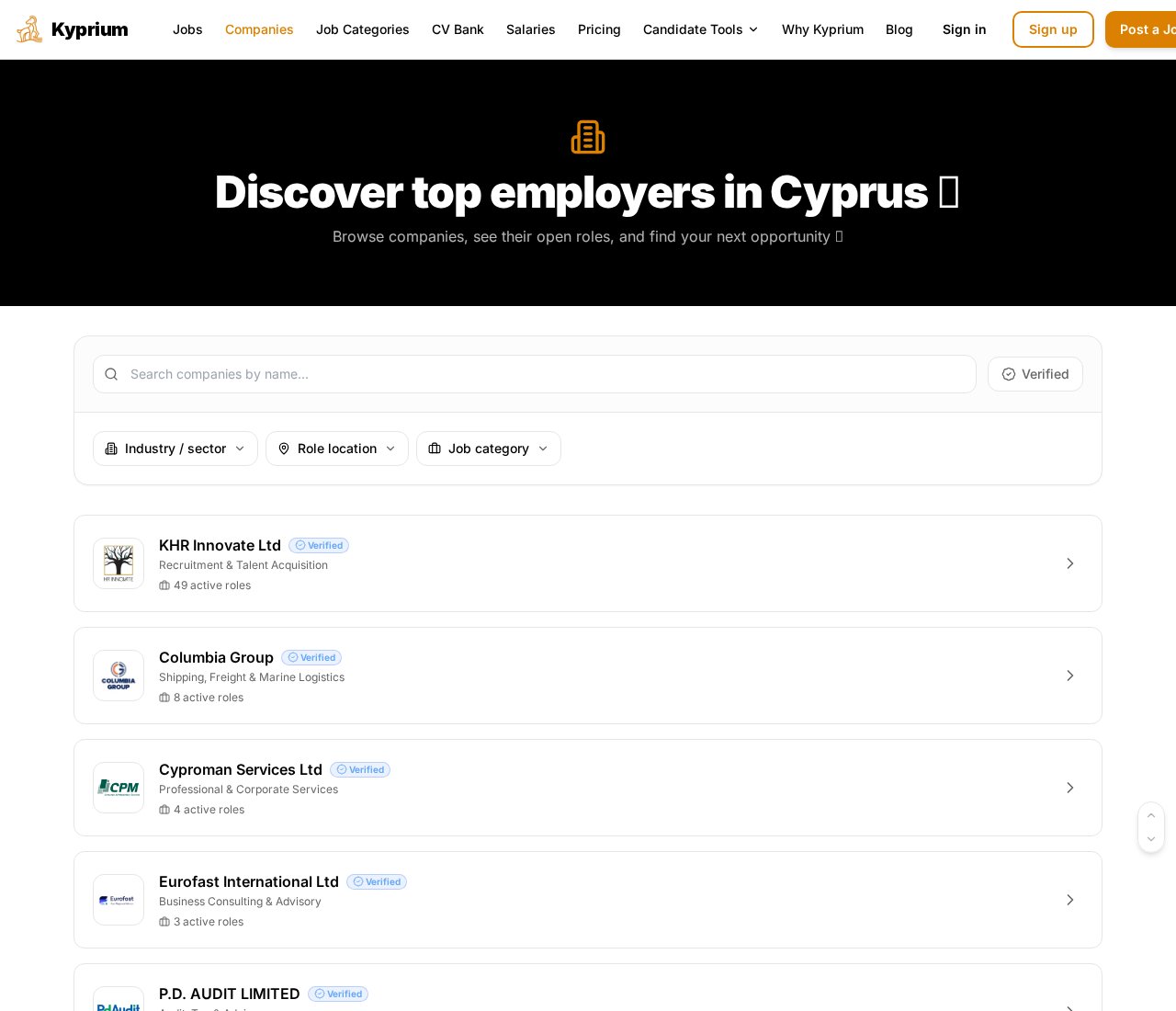Click chevron arrow on KHR Innovate row
The height and width of the screenshot is (1011, 1176).
(x=1070, y=563)
